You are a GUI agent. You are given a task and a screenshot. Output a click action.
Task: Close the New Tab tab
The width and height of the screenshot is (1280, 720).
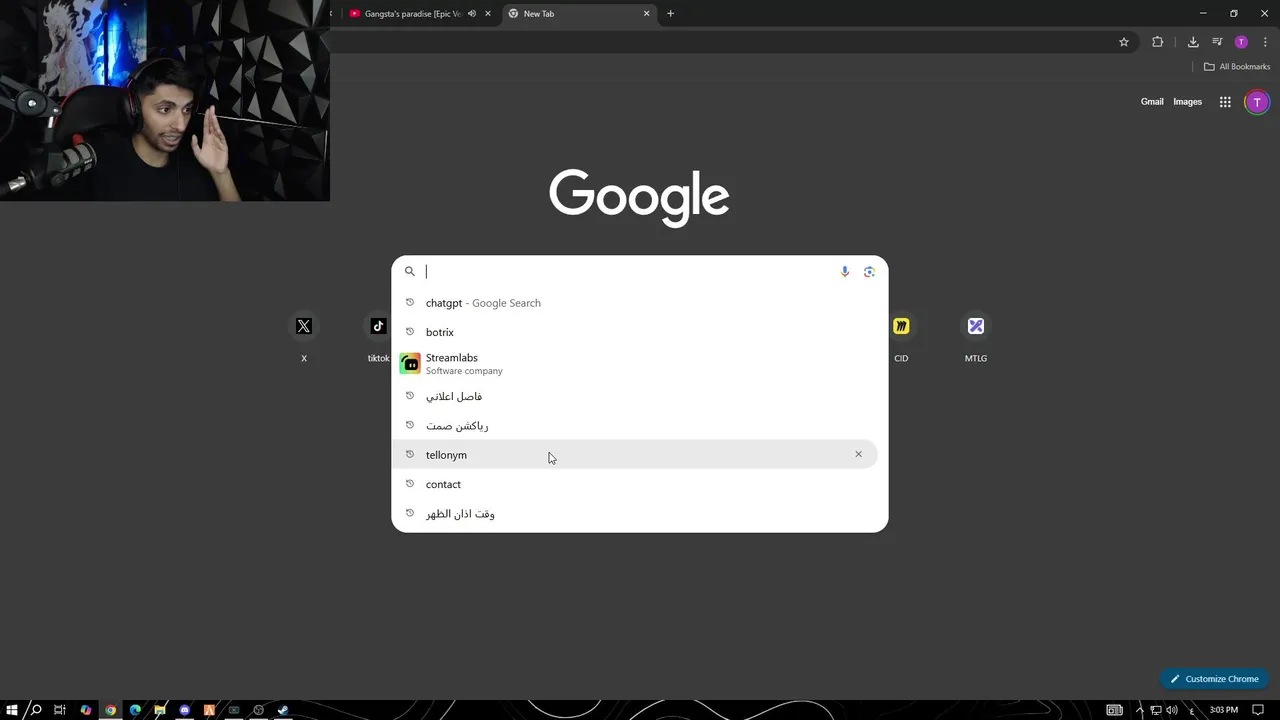tap(646, 14)
